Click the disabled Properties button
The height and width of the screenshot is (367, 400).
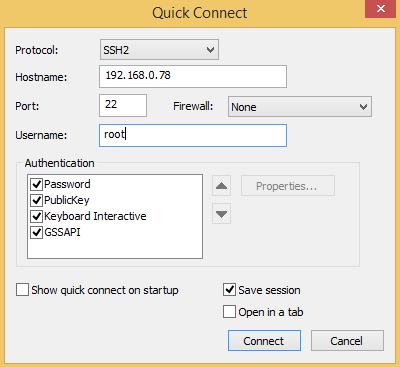pyautogui.click(x=288, y=186)
